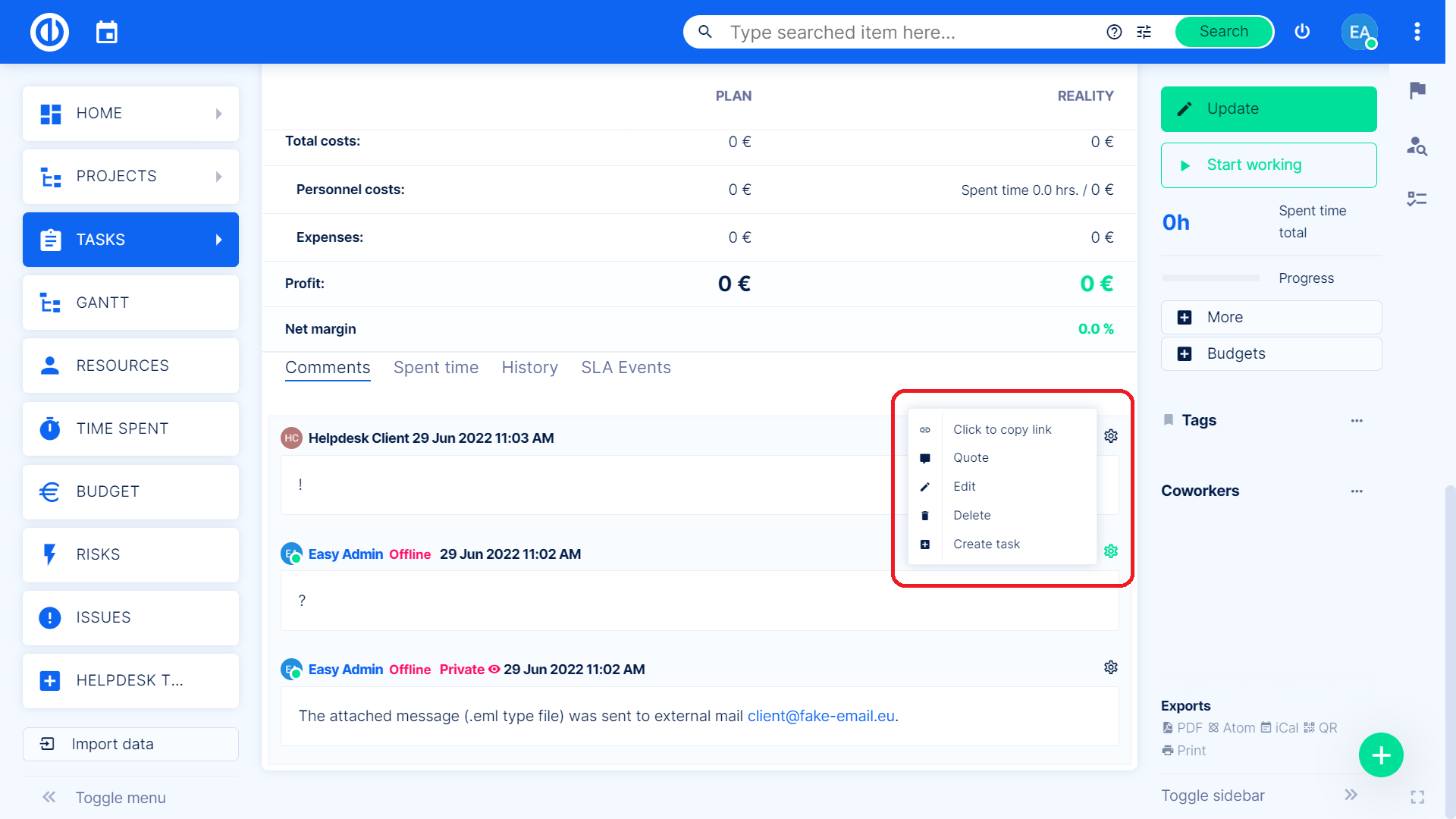This screenshot has width=1456, height=819.
Task: Open GANTT in the sidebar
Action: [x=130, y=303]
